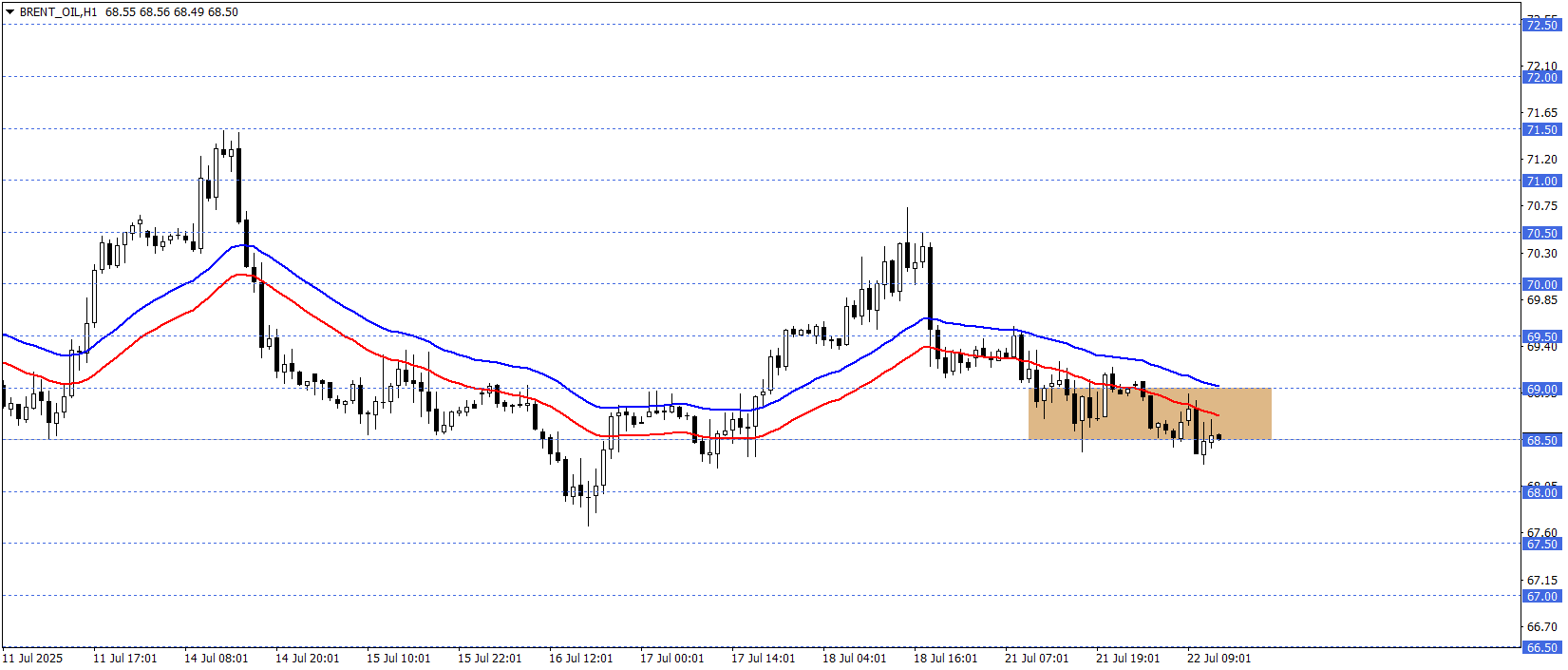Click the 72.00 price level label
Image resolution: width=1568 pixels, height=670 pixels.
(1541, 78)
